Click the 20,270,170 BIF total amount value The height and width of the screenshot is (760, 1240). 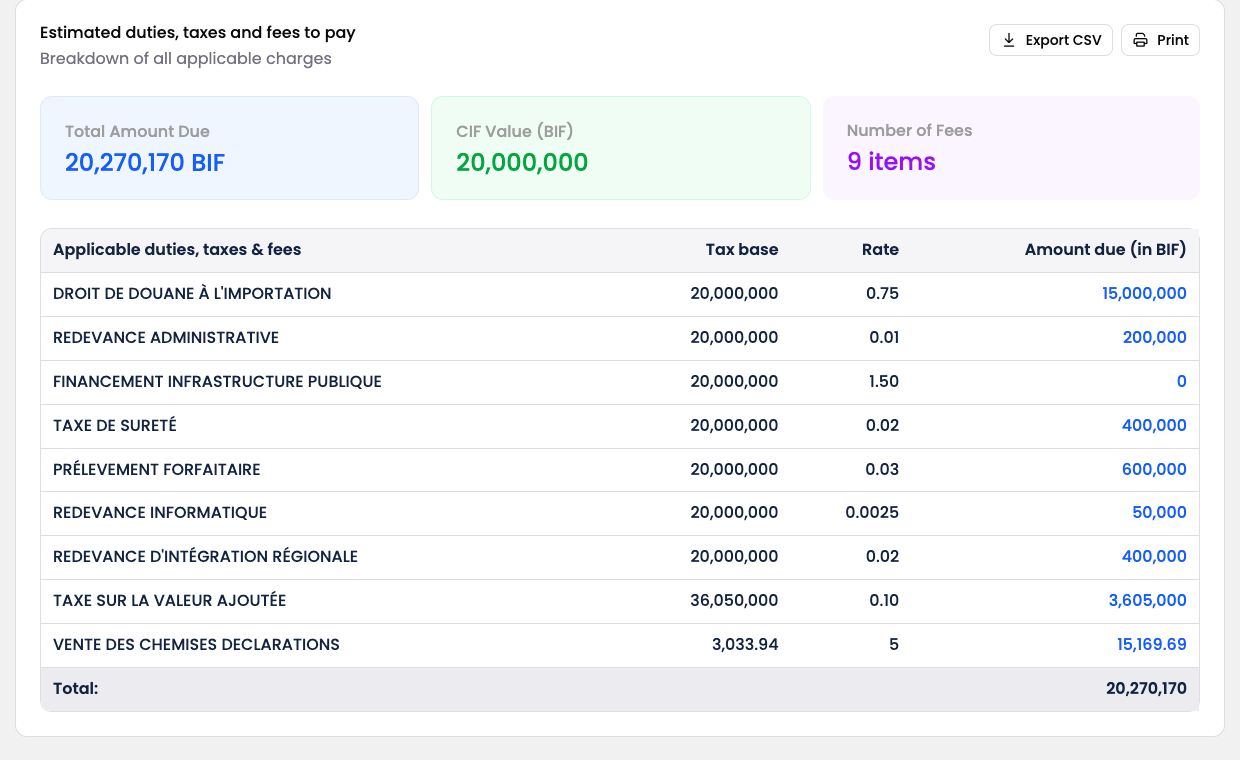pyautogui.click(x=145, y=162)
